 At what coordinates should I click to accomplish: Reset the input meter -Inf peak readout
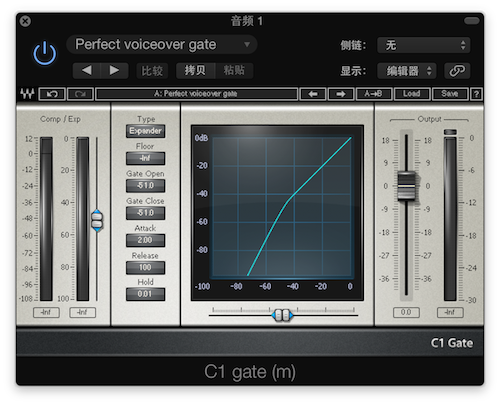46,312
